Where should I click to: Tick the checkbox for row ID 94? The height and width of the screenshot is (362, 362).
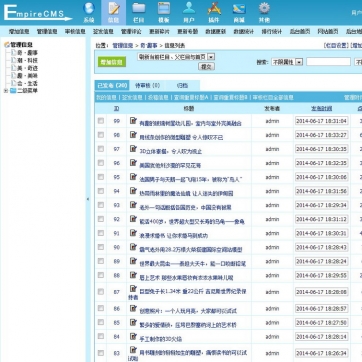tap(101, 191)
